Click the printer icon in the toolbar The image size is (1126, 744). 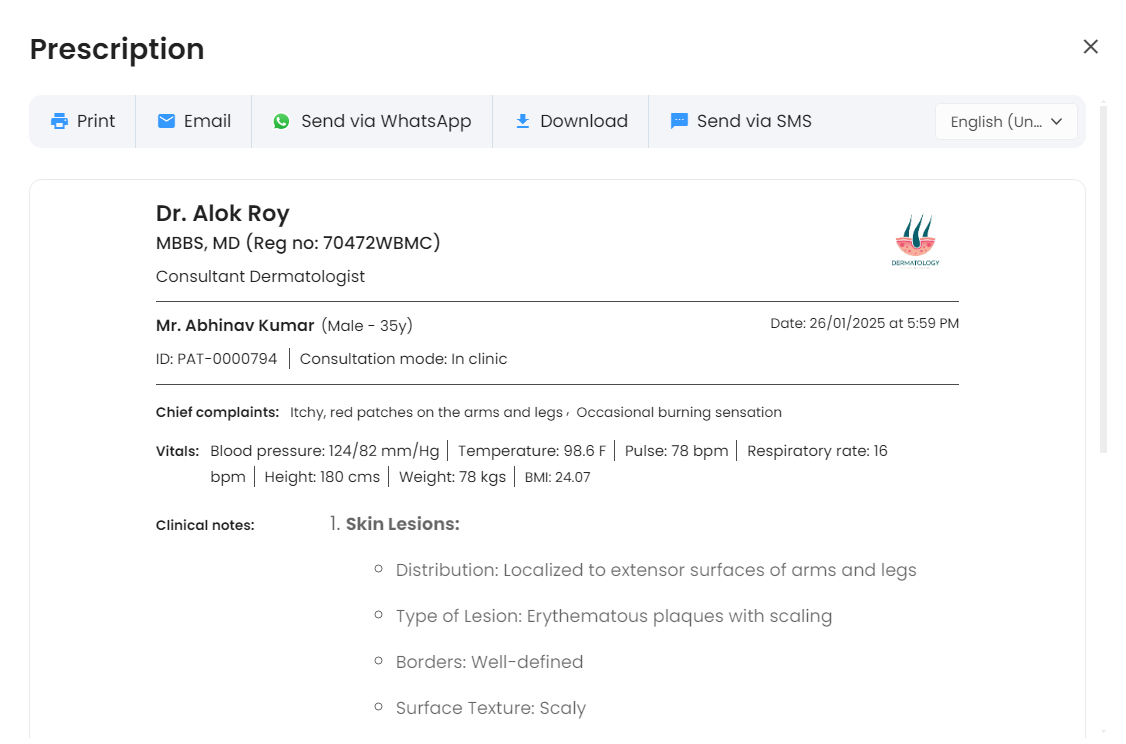(x=60, y=121)
